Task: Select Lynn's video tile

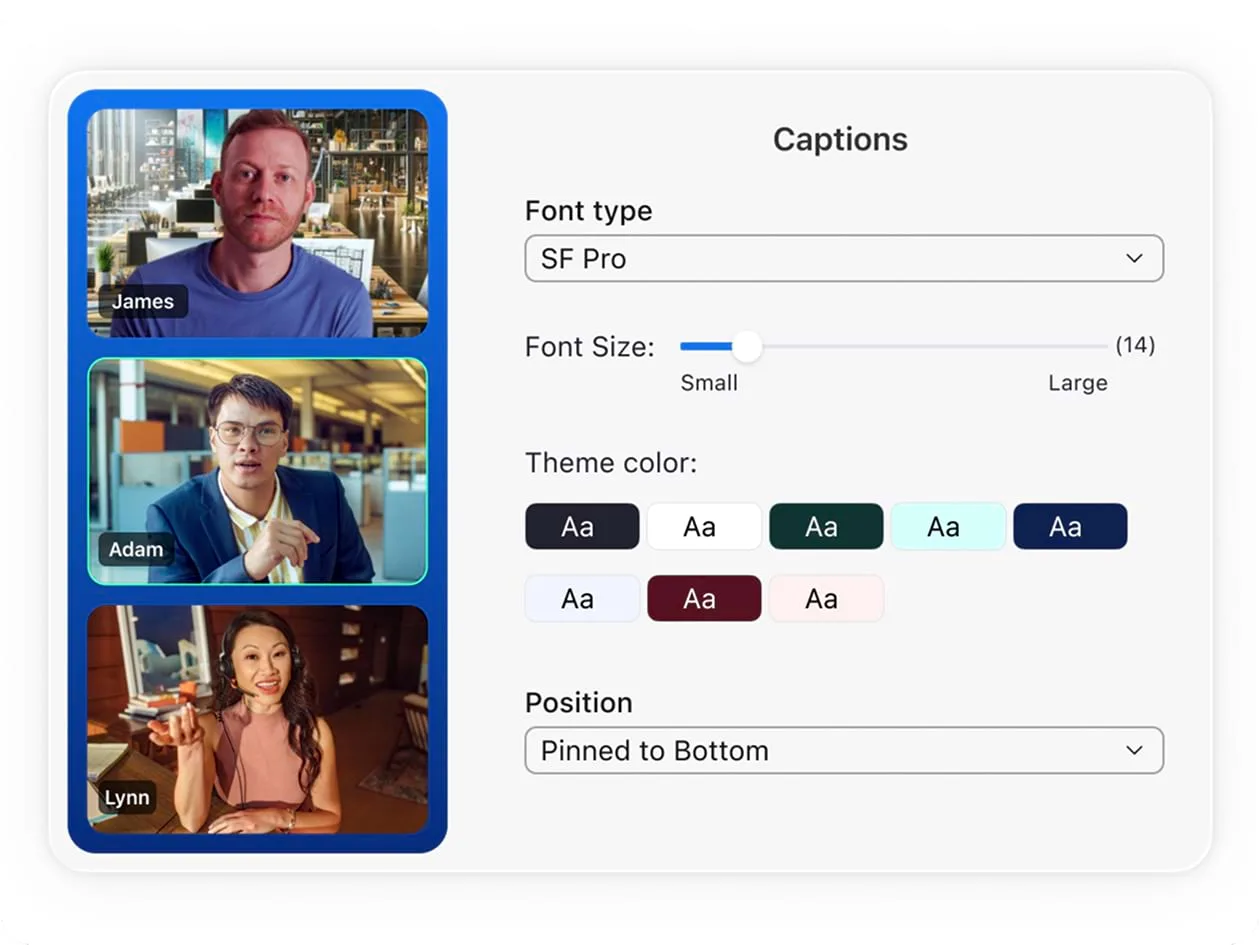Action: (257, 719)
